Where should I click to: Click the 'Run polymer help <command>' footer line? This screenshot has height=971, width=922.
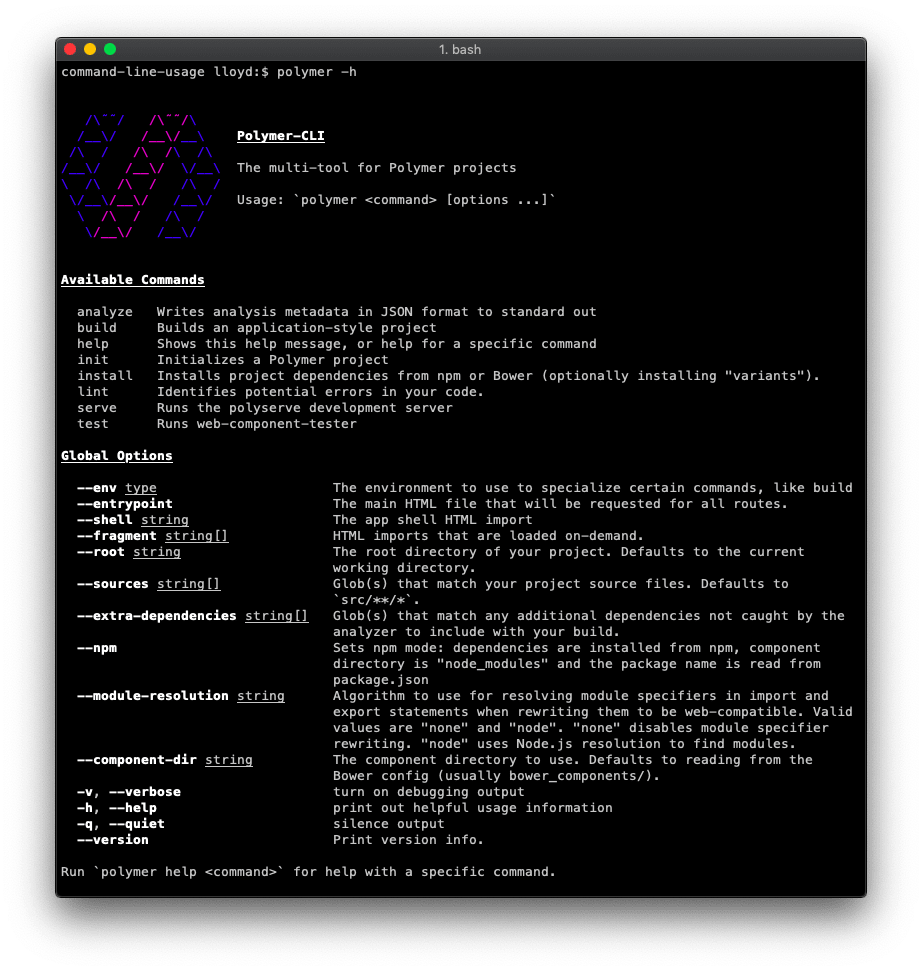(x=308, y=873)
